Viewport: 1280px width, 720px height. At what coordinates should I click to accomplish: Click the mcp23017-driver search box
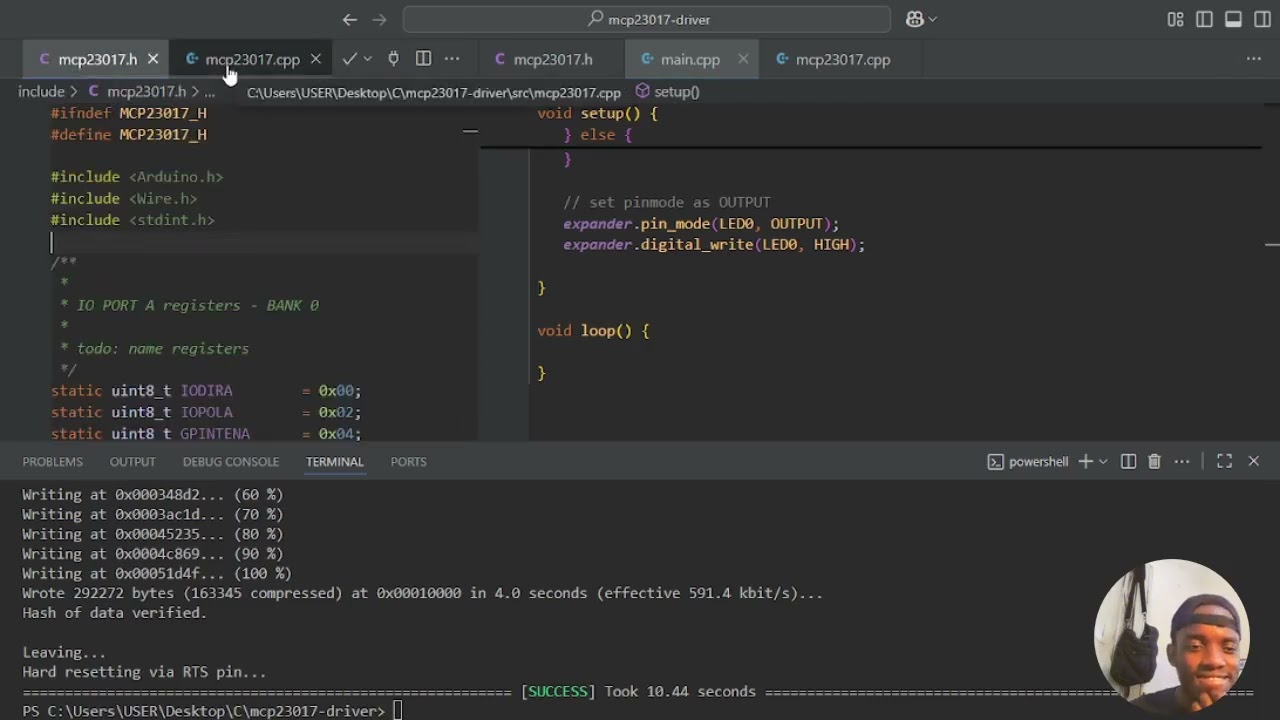646,19
